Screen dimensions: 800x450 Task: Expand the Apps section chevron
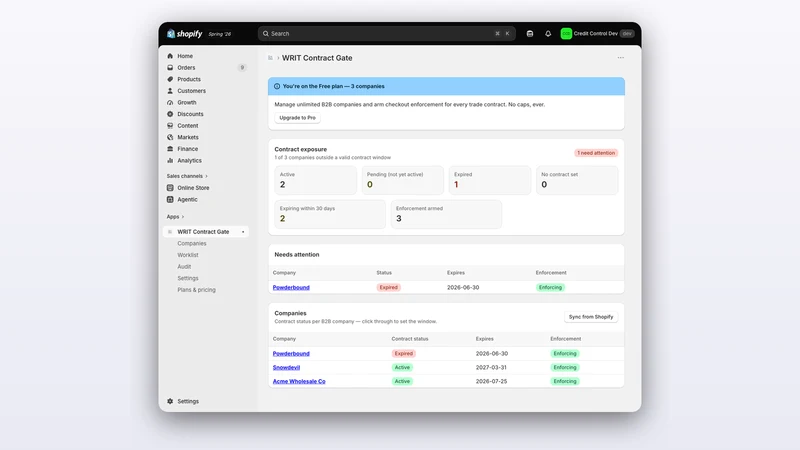(183, 217)
